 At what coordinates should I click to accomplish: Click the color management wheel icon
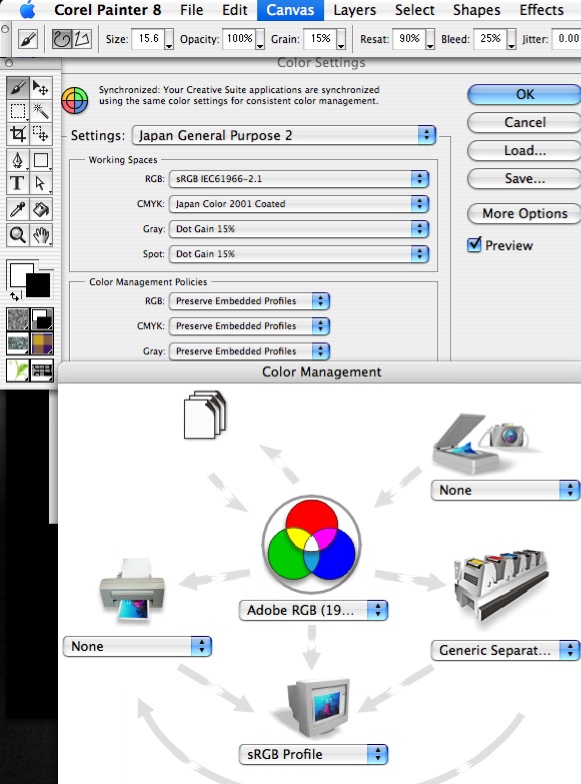74,100
